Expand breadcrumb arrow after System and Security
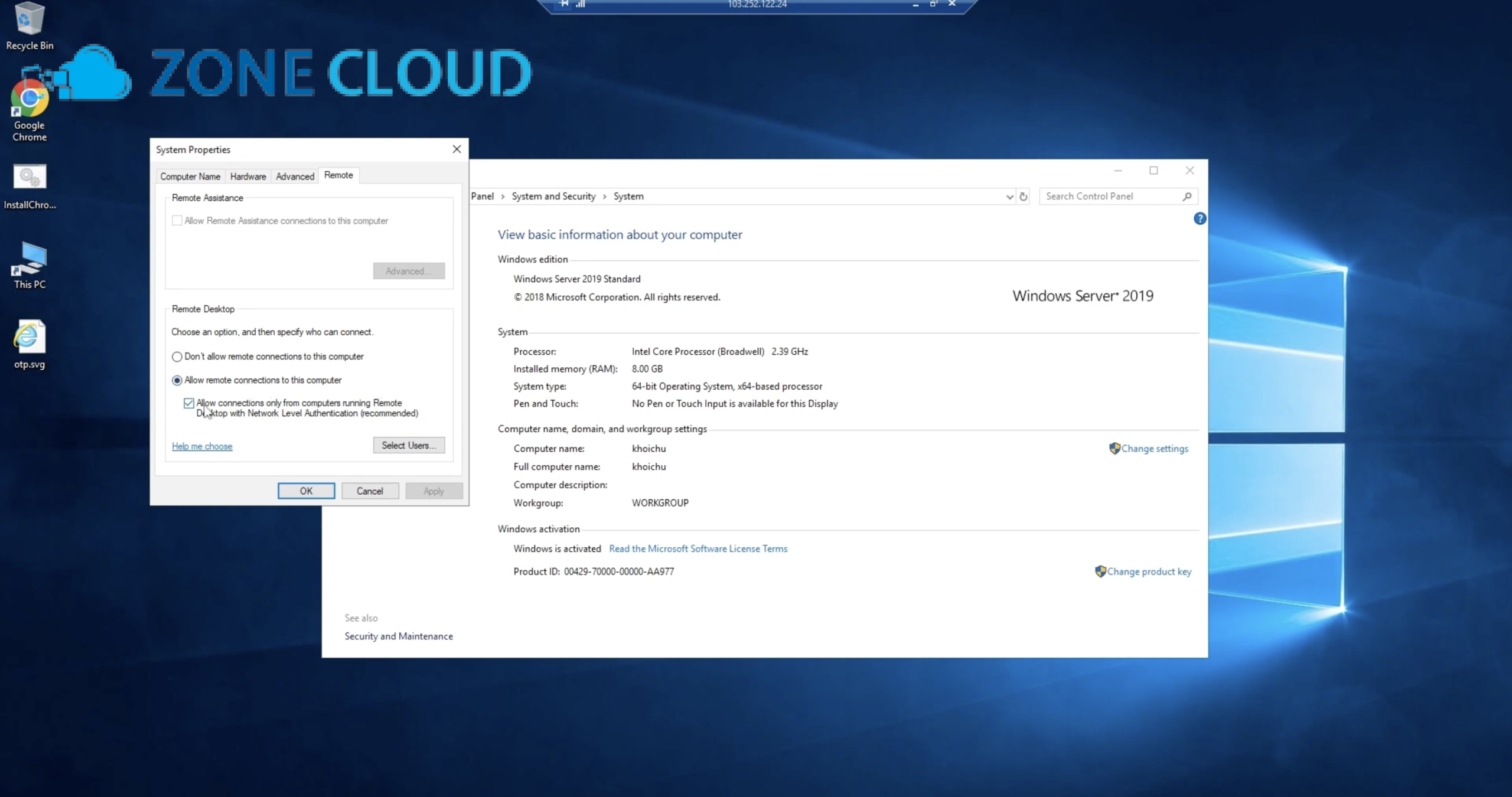Image resolution: width=1512 pixels, height=797 pixels. tap(604, 197)
